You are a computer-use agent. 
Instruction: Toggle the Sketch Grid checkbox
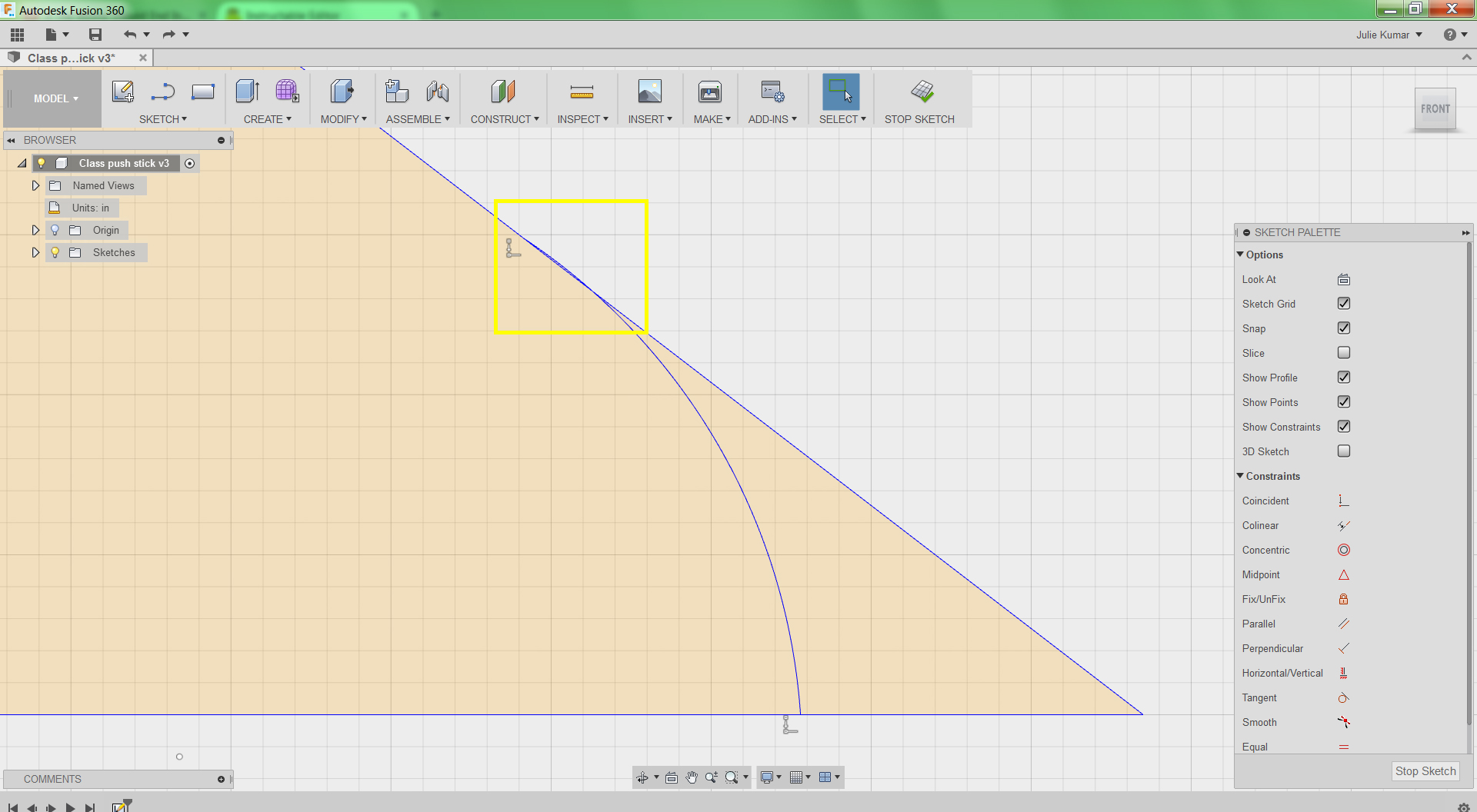coord(1344,304)
